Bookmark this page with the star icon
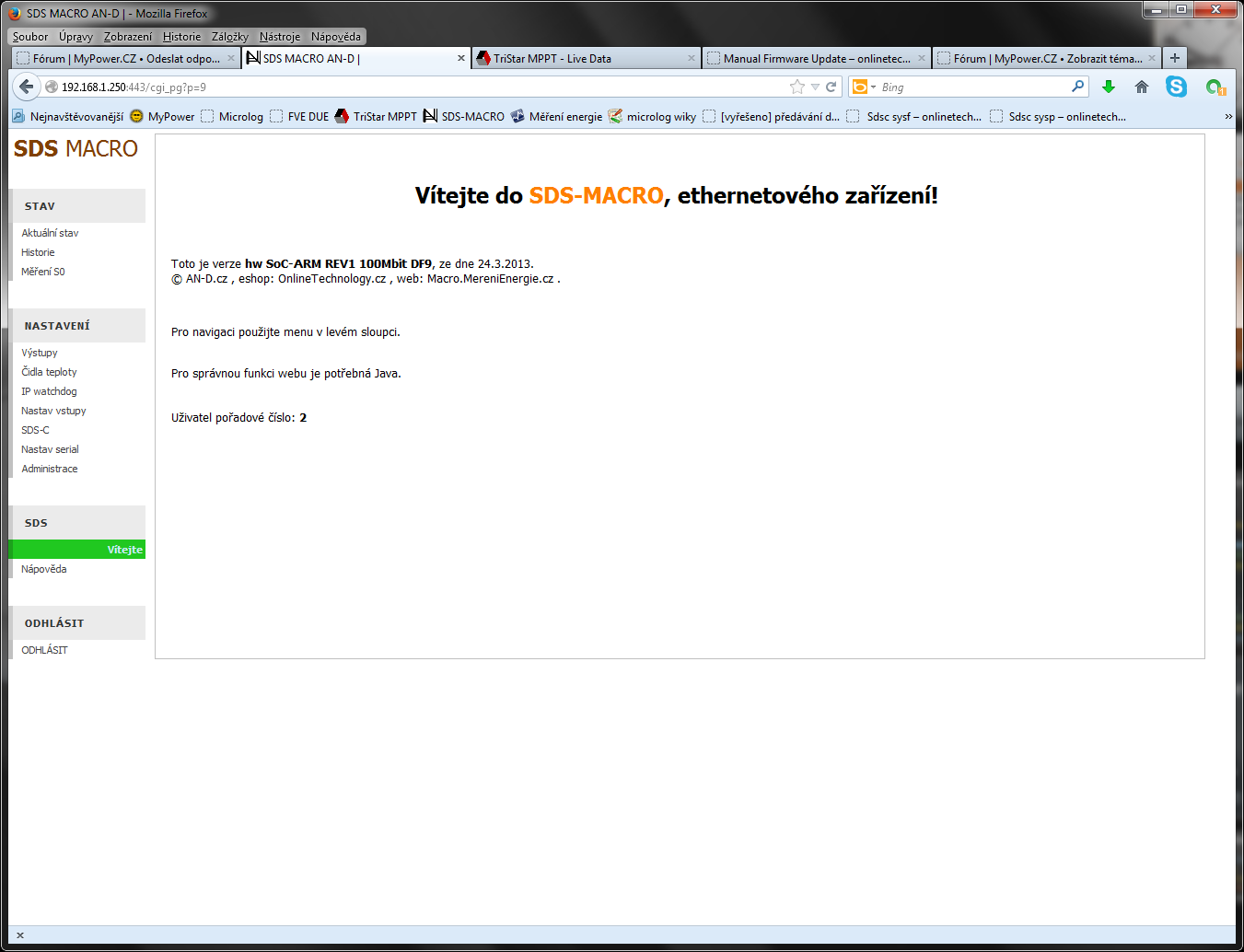Viewport: 1244px width, 952px height. [797, 87]
